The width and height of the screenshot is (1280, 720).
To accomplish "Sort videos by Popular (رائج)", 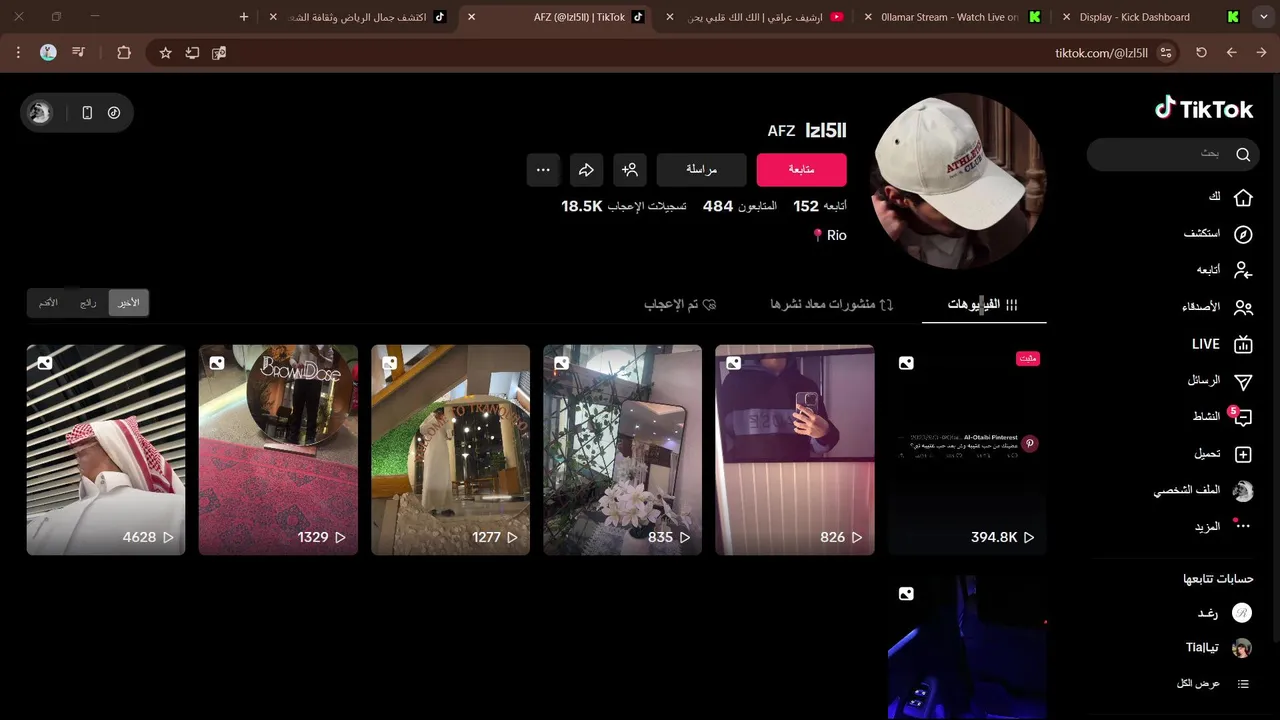I will coord(89,303).
